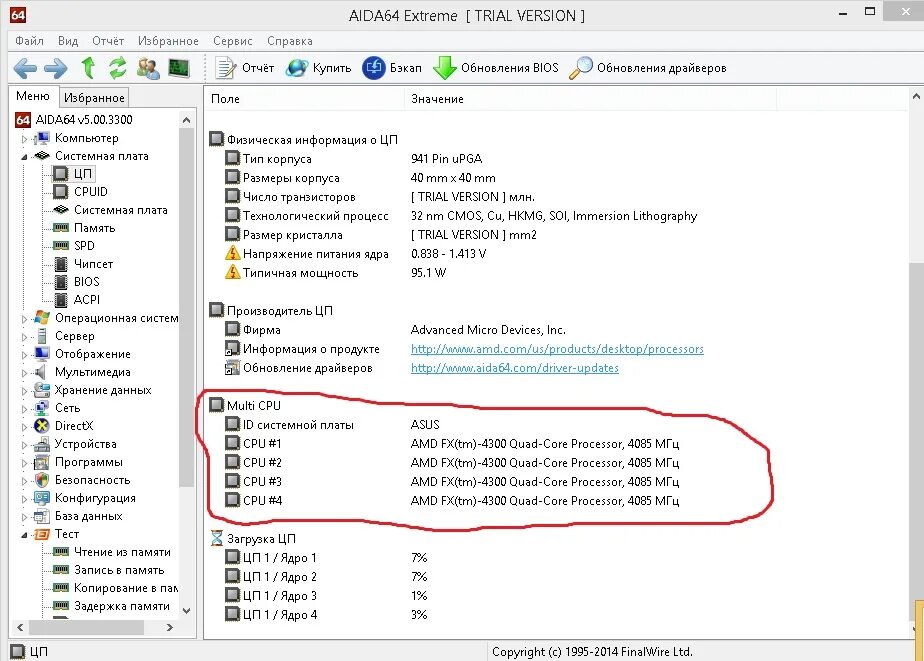
Task: Click the green monitor diagnostics toolbar icon
Action: pos(179,68)
